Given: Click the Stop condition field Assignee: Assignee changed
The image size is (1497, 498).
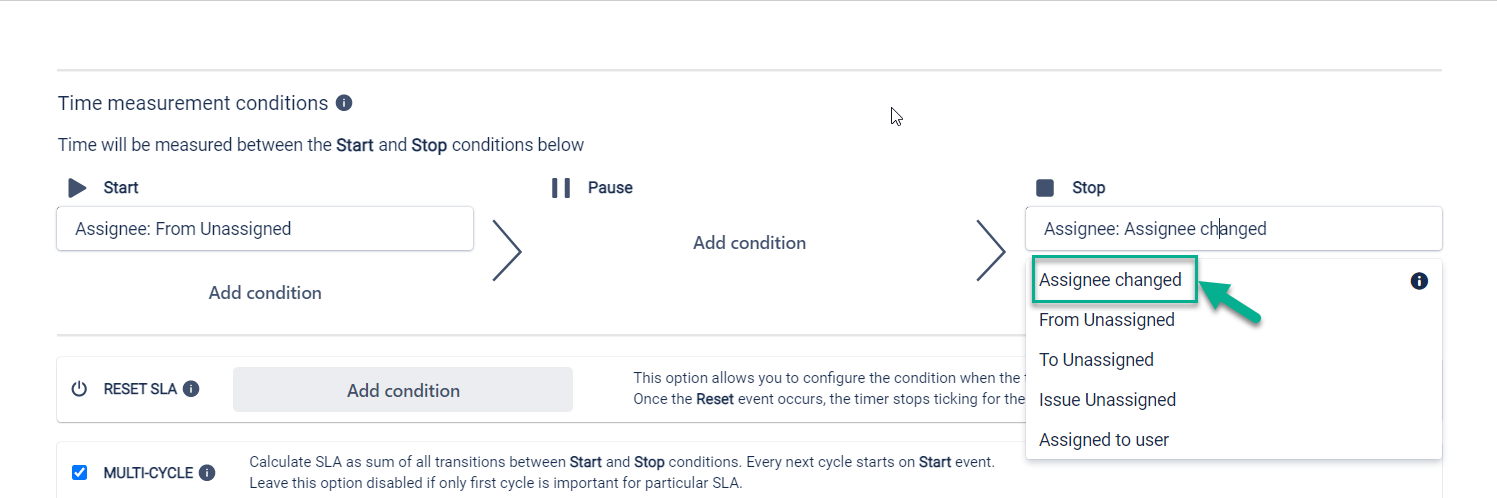Looking at the screenshot, I should click(1233, 229).
